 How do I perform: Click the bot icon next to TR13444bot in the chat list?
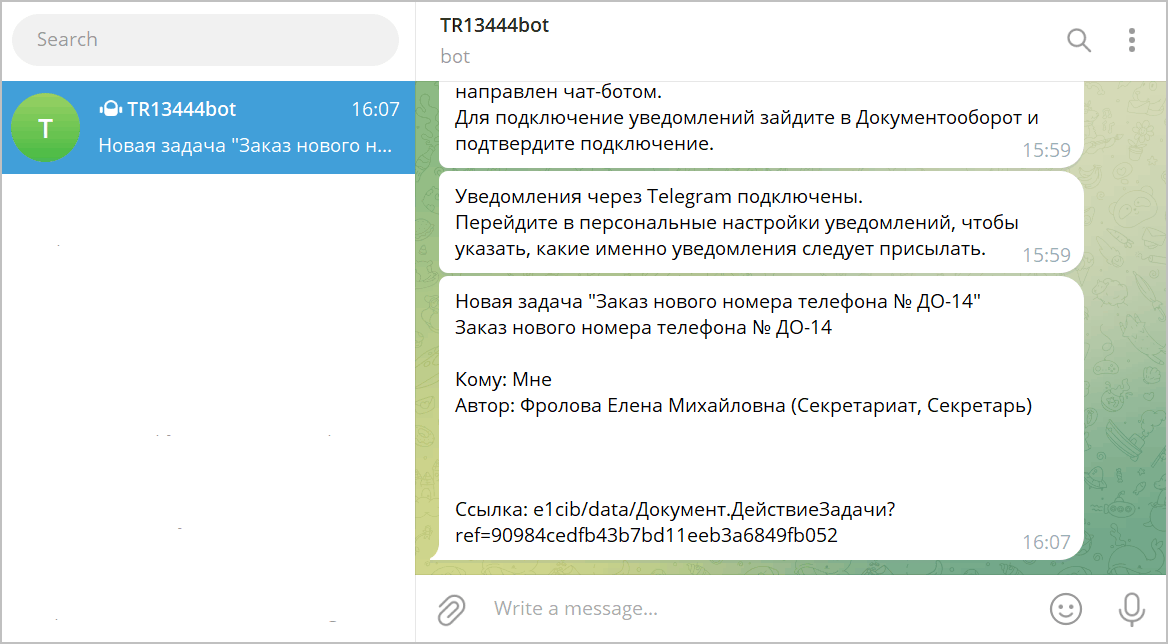(x=110, y=109)
